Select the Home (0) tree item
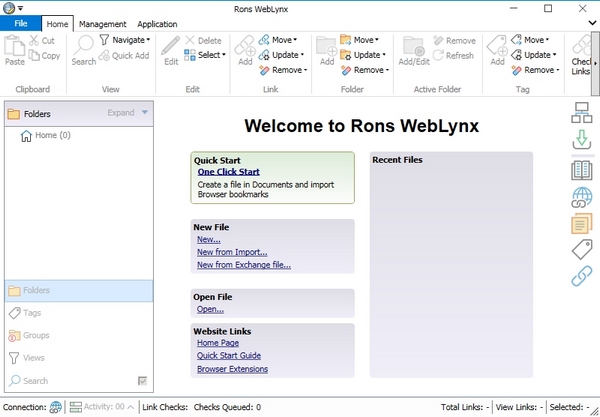Image resolution: width=600 pixels, height=417 pixels. (x=46, y=135)
